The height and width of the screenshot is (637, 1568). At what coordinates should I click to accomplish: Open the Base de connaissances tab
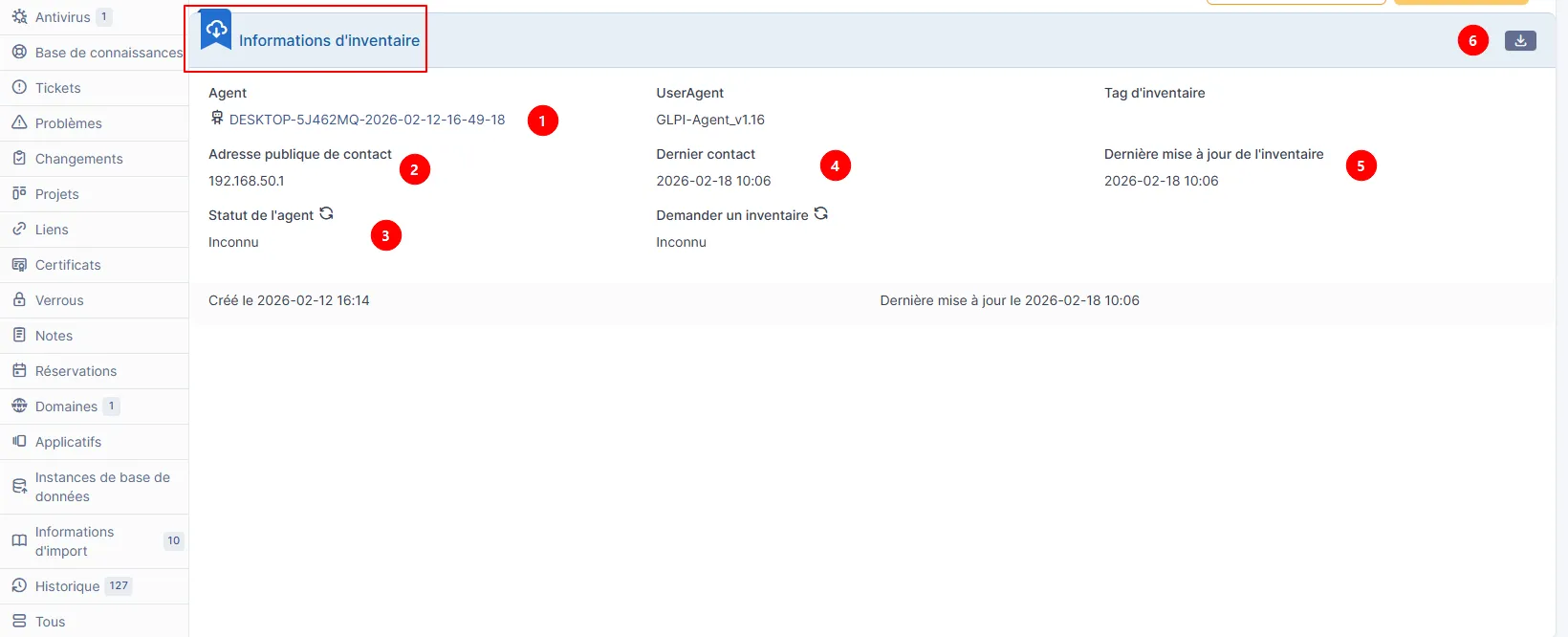[94, 53]
